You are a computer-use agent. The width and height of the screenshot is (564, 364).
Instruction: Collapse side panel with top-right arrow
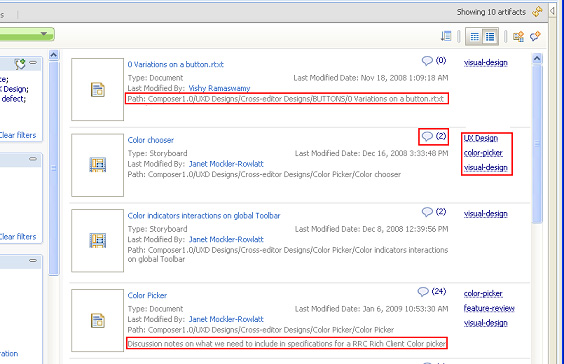tap(552, 12)
